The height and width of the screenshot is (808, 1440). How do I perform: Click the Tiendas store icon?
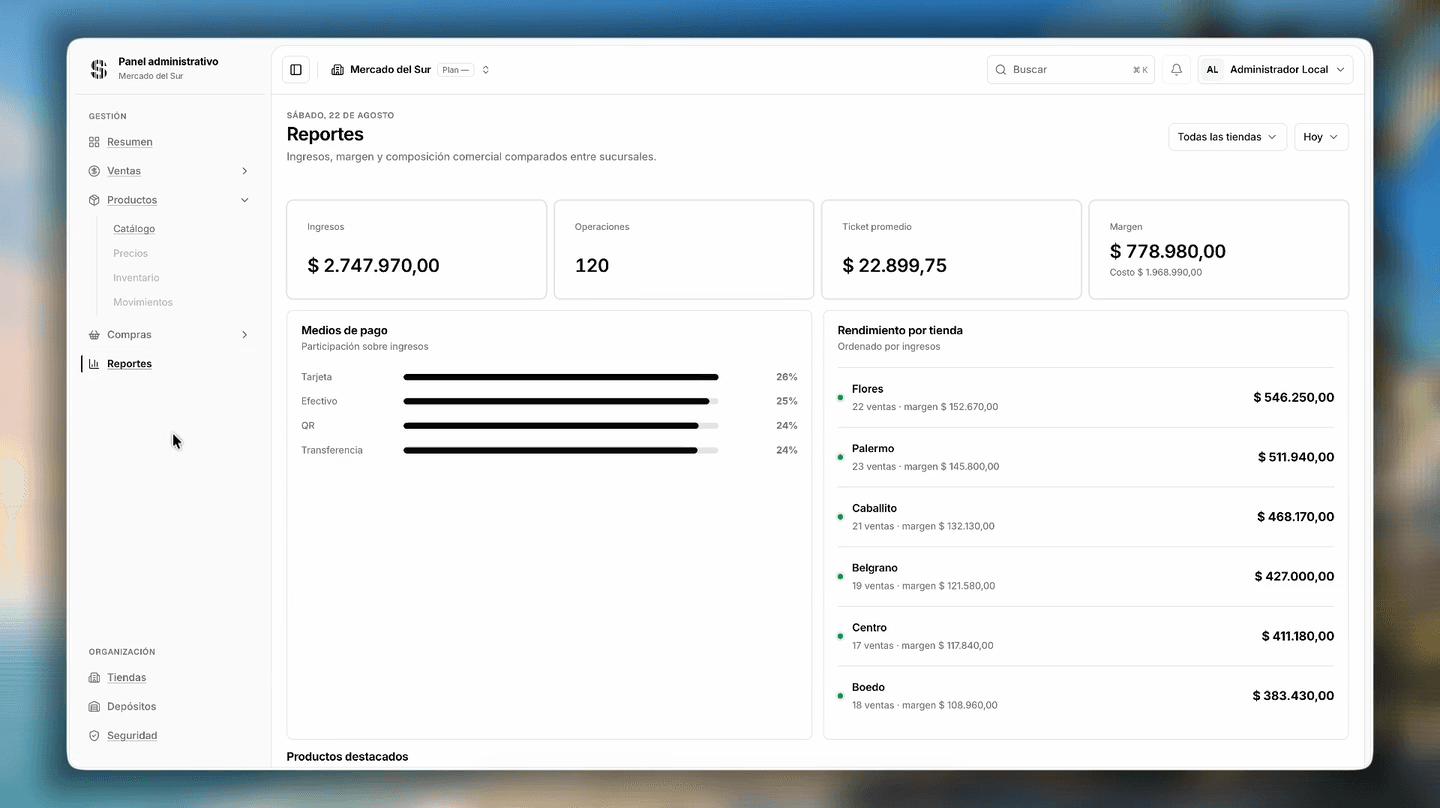[x=94, y=678]
